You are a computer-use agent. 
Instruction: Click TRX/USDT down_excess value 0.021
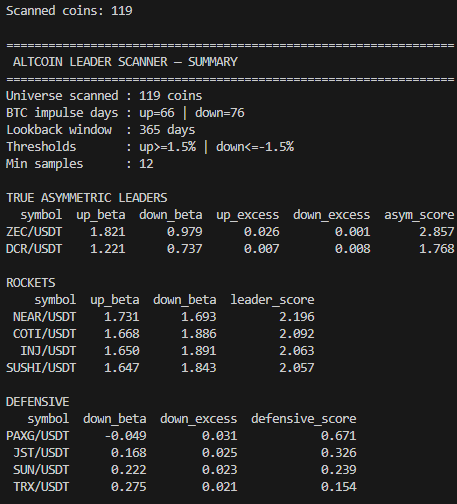pyautogui.click(x=220, y=487)
